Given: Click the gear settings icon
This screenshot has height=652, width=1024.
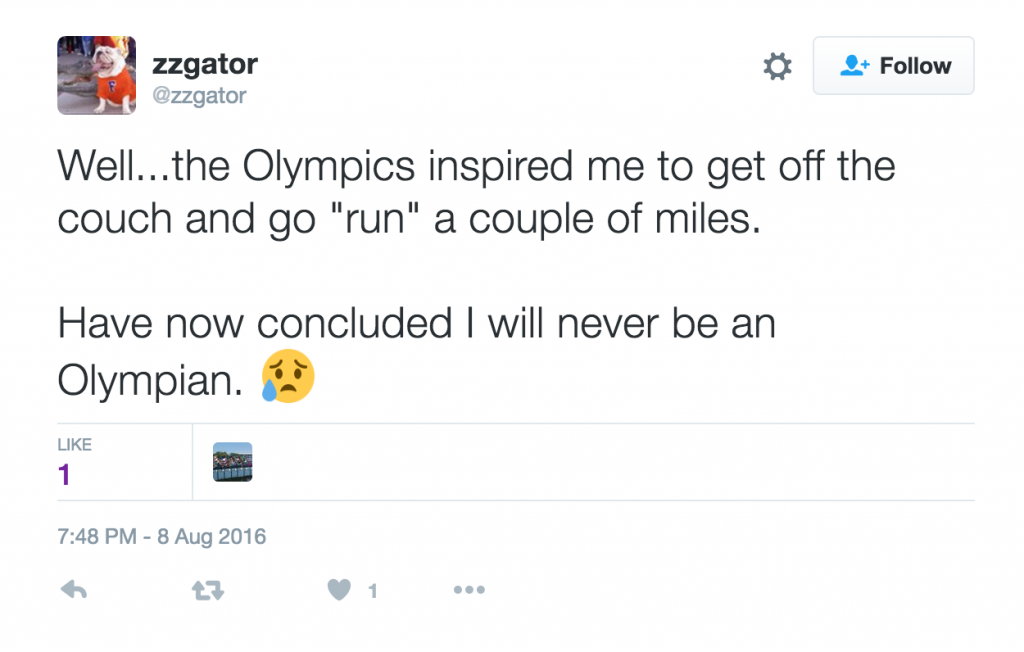Looking at the screenshot, I should (x=777, y=65).
